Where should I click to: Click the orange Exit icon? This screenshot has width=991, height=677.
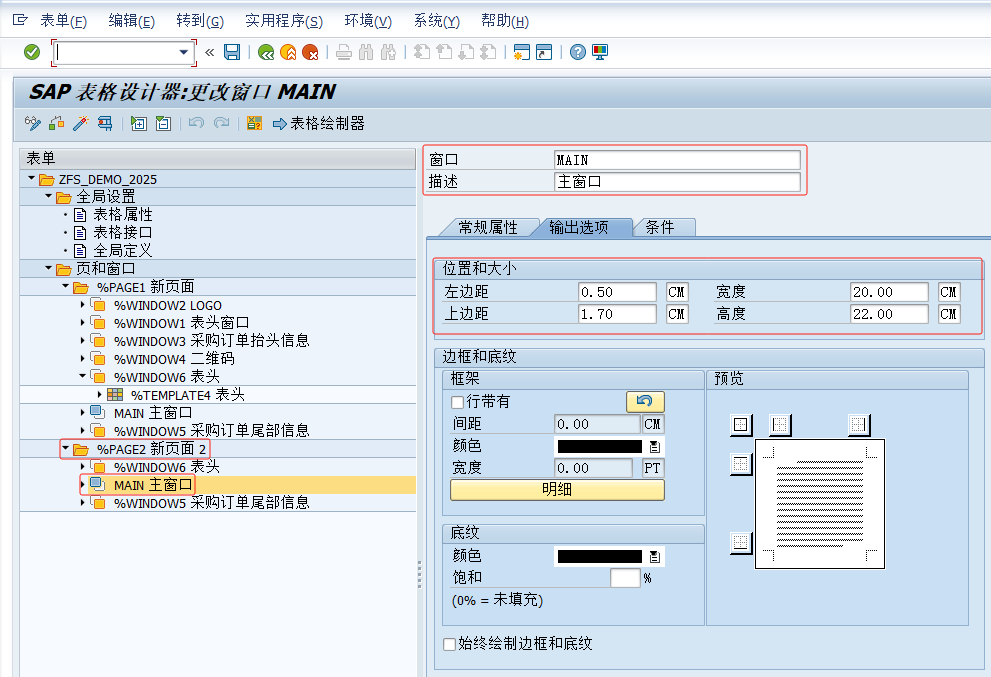click(x=288, y=52)
